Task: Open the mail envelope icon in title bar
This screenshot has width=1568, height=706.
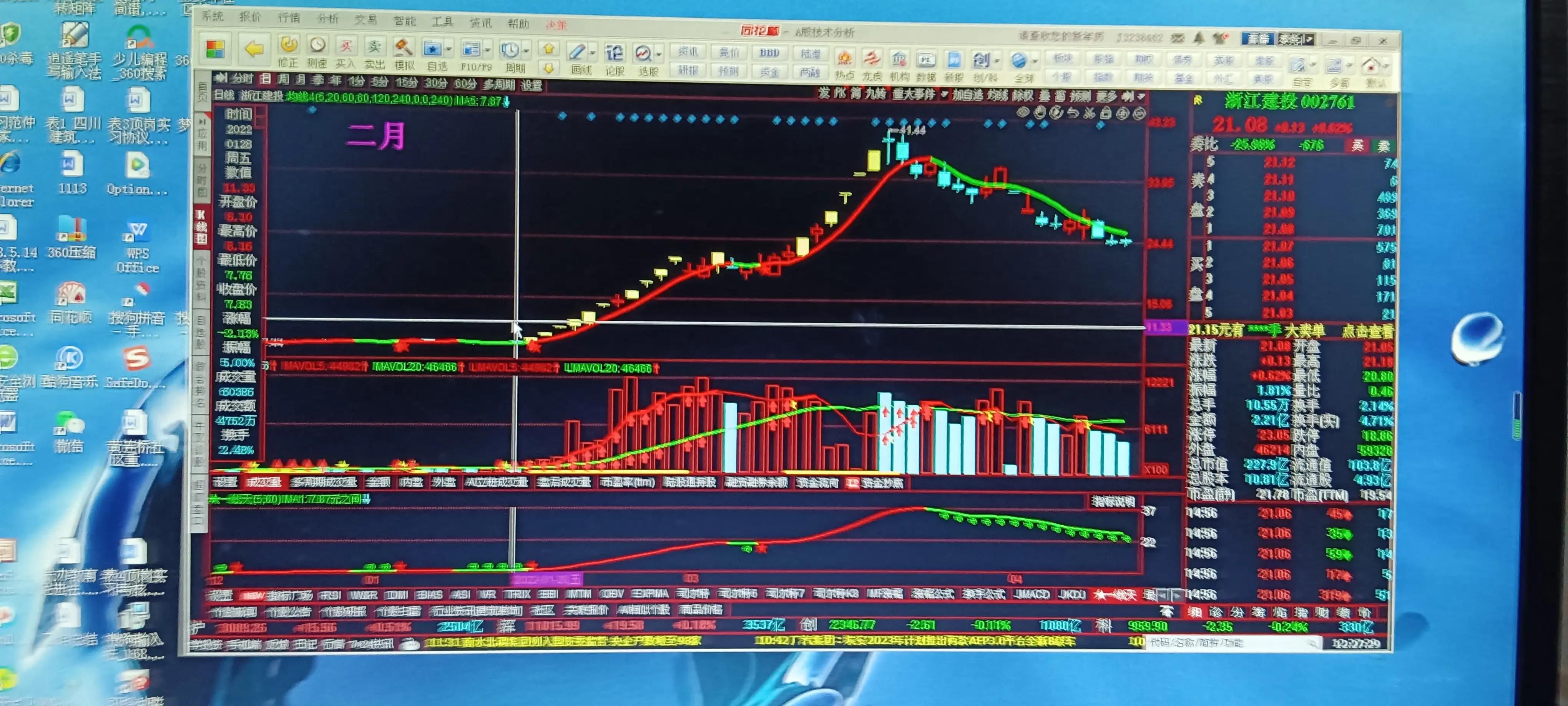Action: tap(1177, 38)
